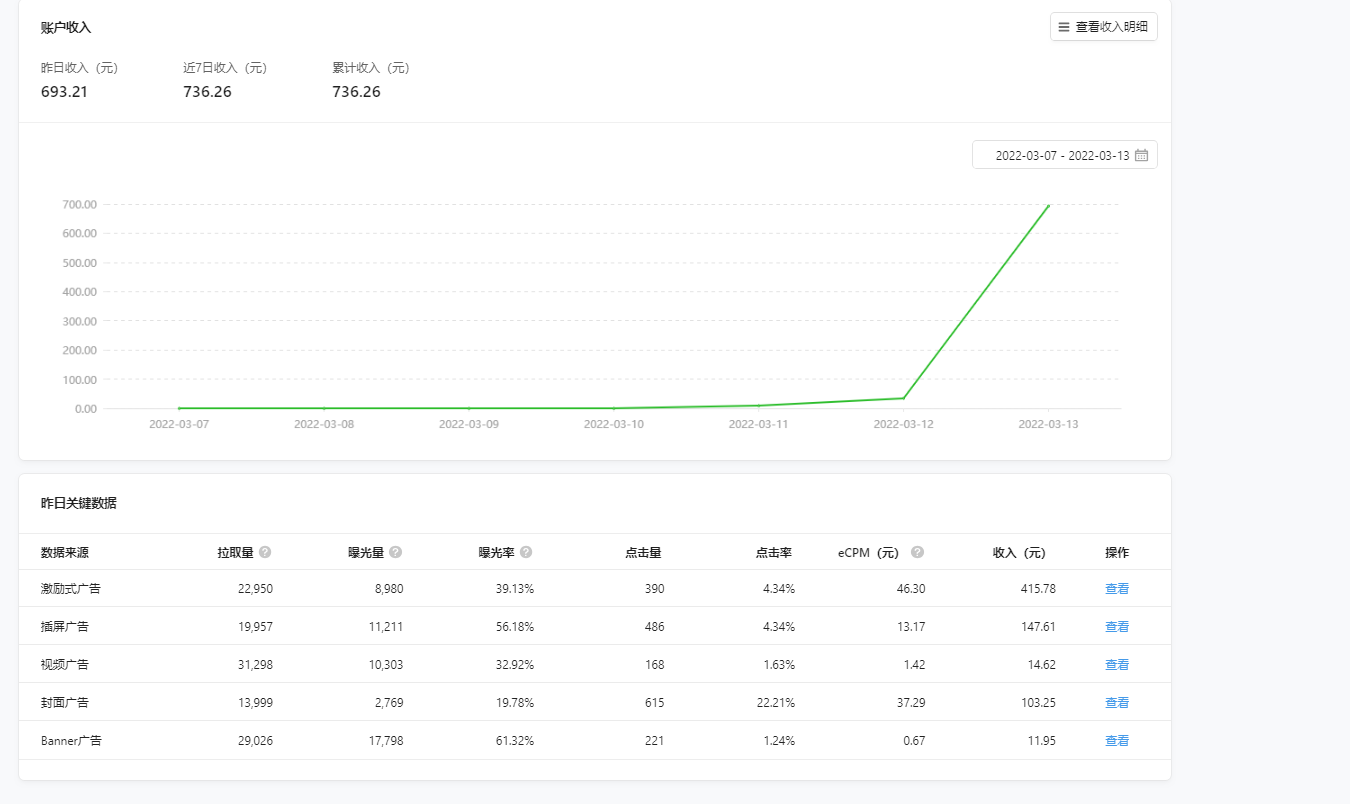
Task: Click the 56.18% exposure rate cell
Action: coord(515,627)
